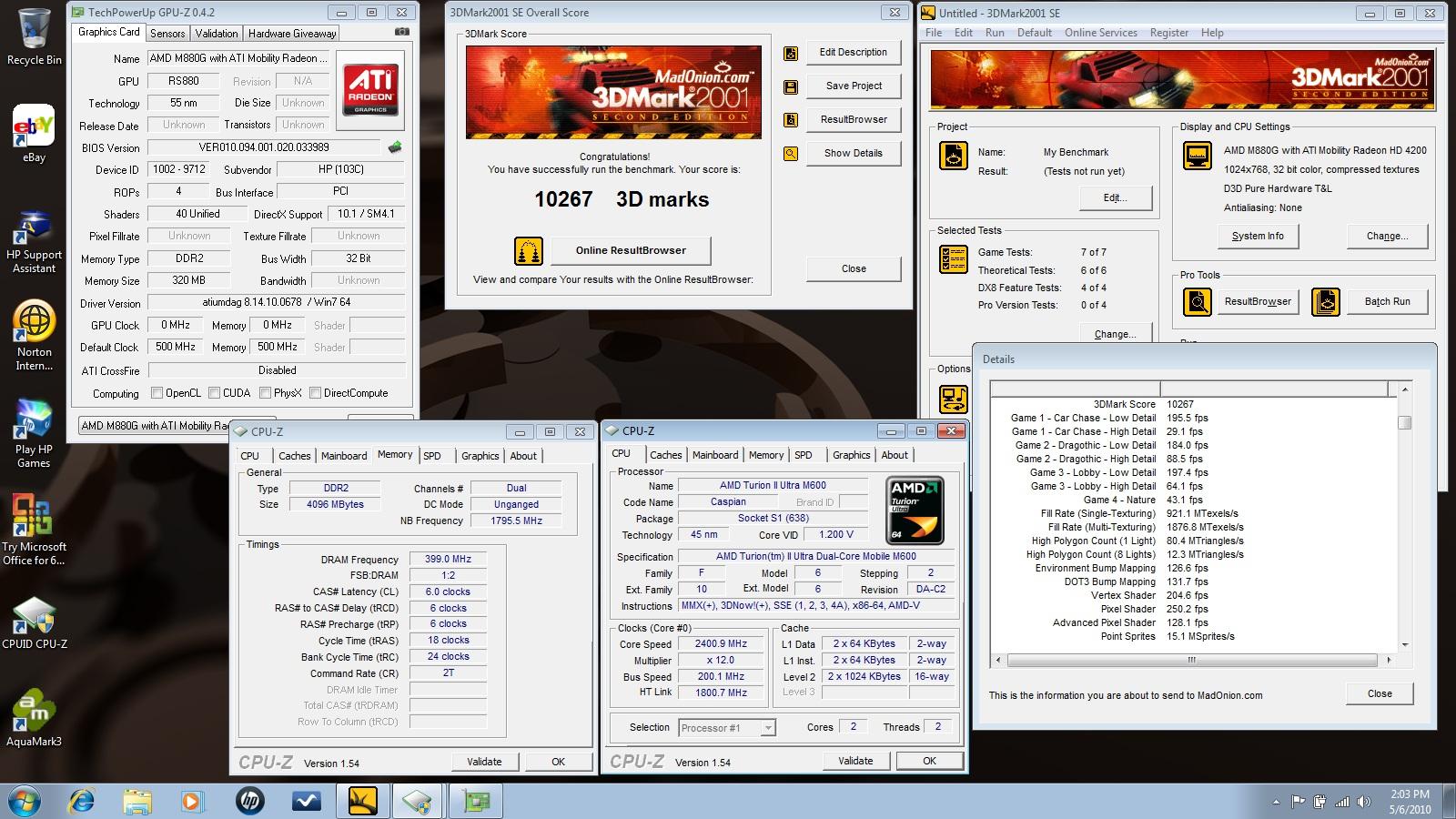Open CPUID CPU-Z desktop shortcut
1456x819 pixels.
coord(34,622)
